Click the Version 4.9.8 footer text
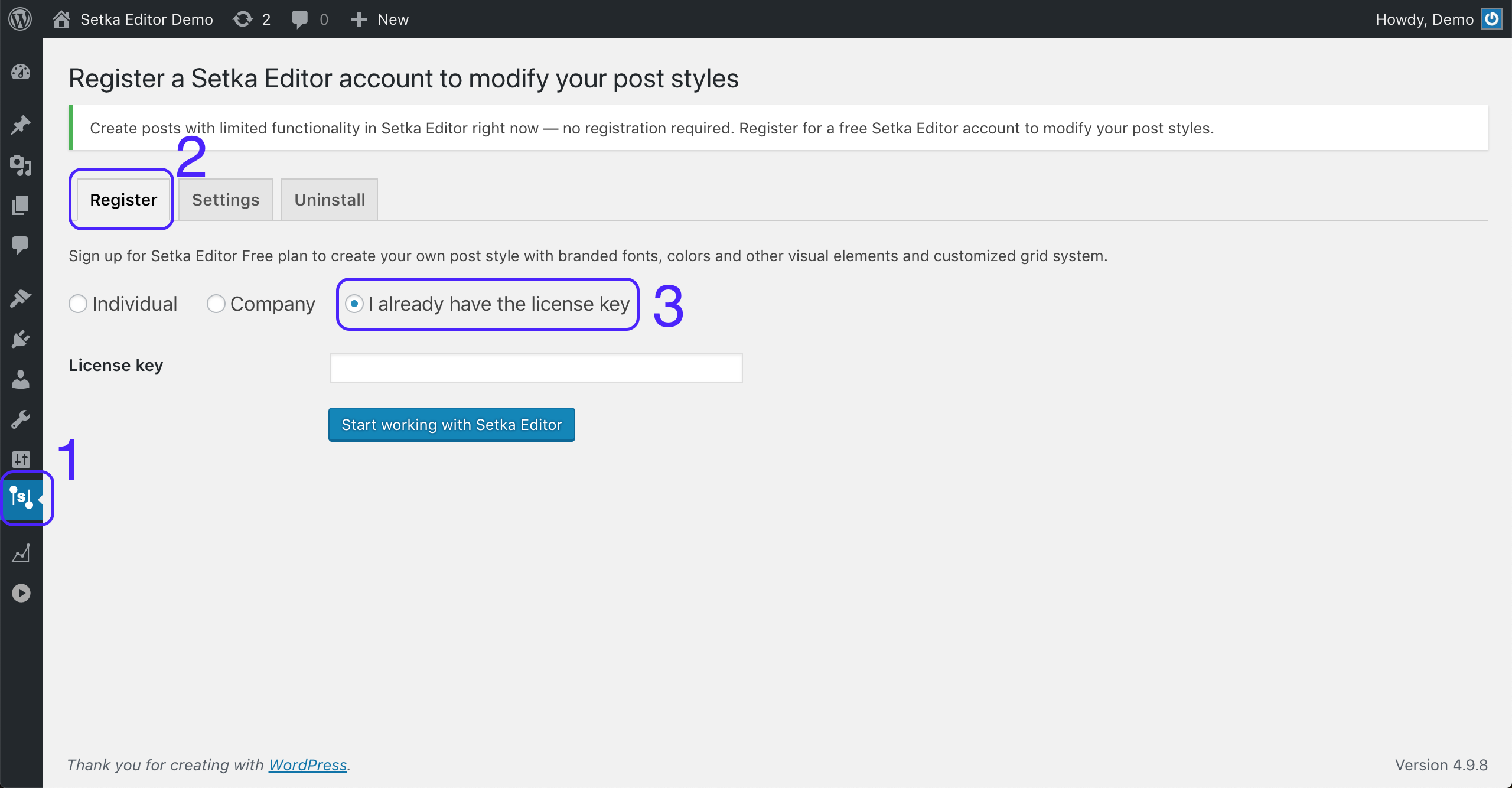This screenshot has height=788, width=1512. point(1441,765)
